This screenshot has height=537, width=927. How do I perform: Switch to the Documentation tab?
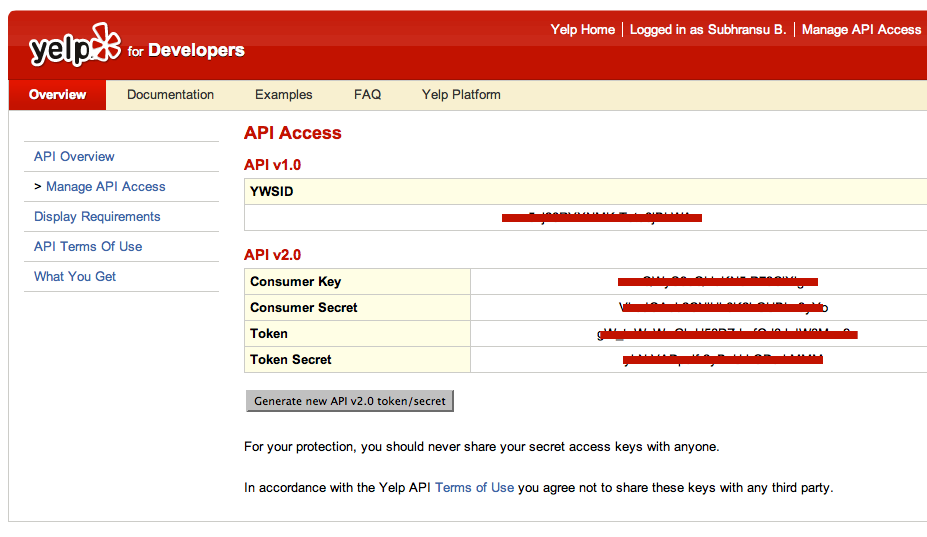pos(170,95)
